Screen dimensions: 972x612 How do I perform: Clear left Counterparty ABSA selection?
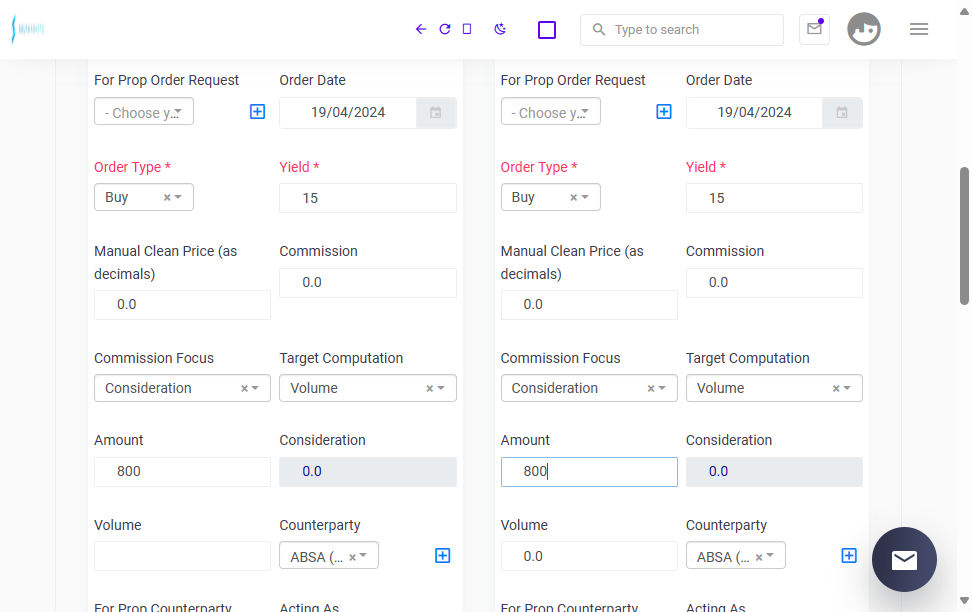352,557
